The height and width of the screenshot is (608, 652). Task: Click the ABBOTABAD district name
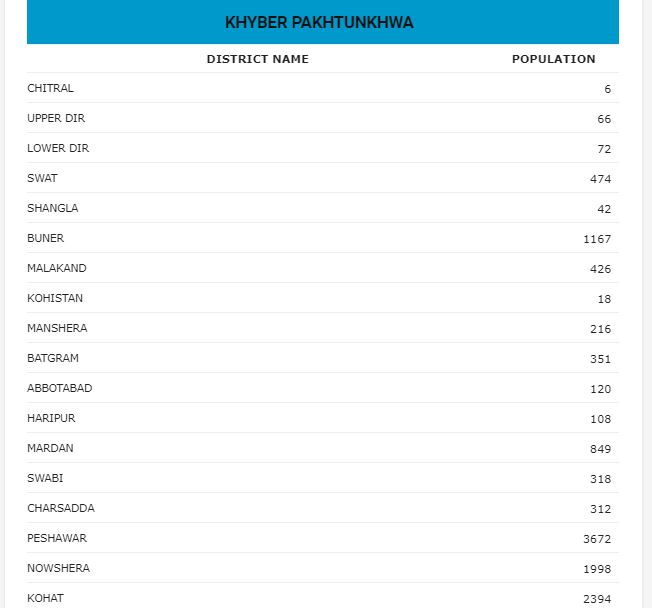click(x=59, y=388)
